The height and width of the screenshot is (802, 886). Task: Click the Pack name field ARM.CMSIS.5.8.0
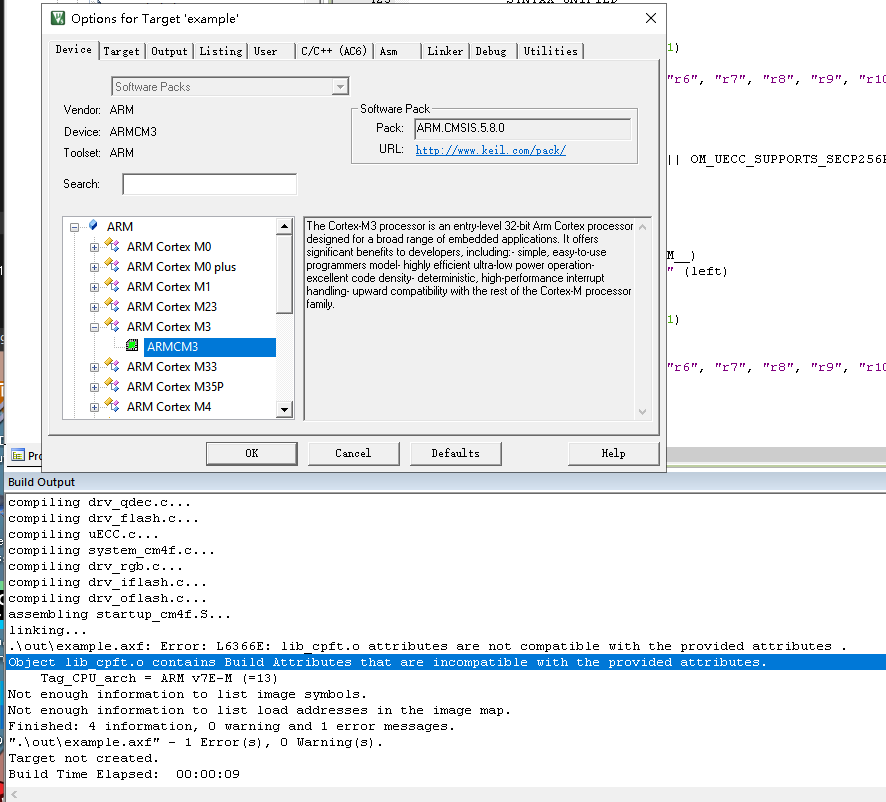(x=523, y=128)
